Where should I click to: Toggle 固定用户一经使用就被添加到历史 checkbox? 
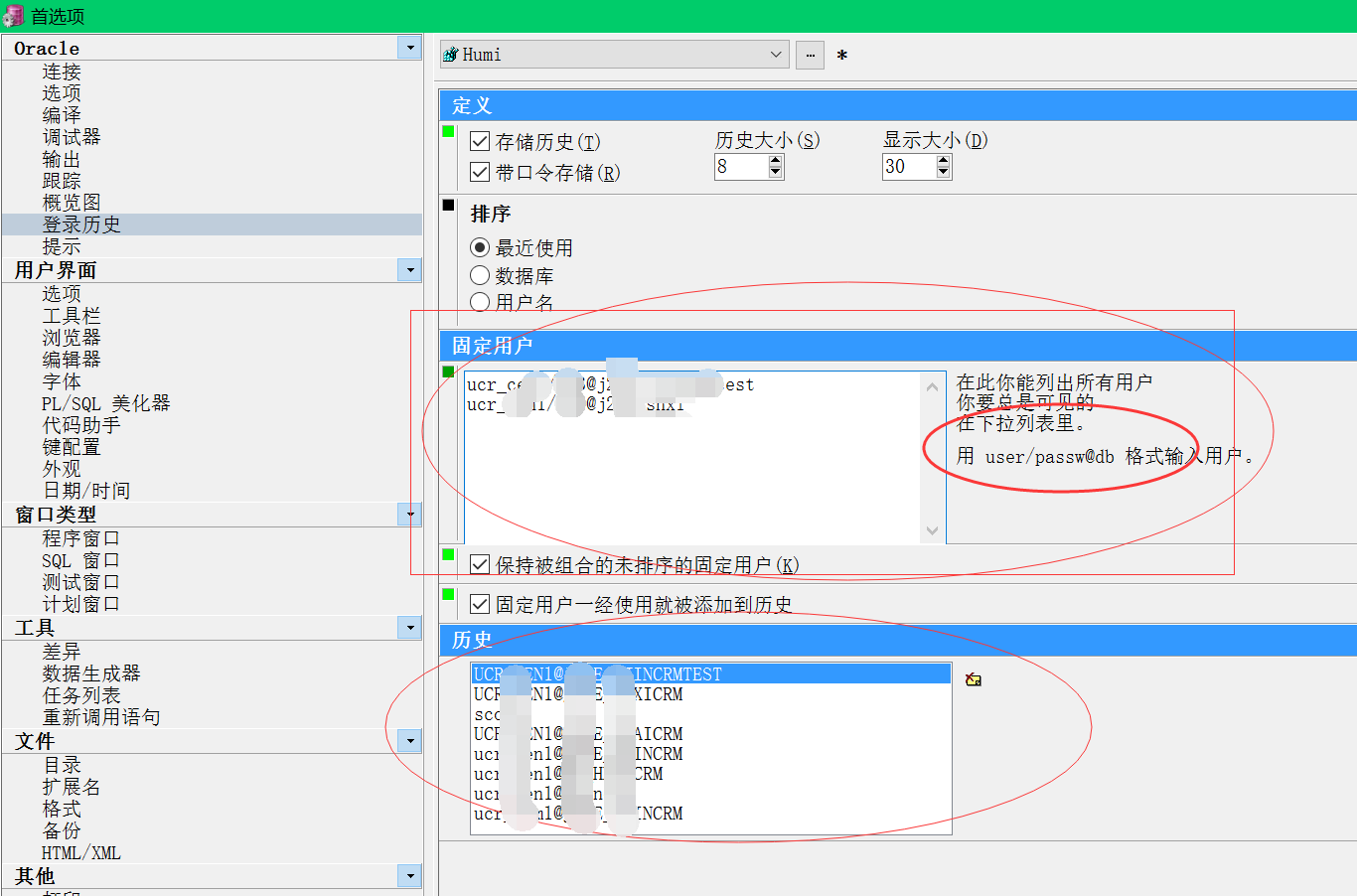coord(480,604)
